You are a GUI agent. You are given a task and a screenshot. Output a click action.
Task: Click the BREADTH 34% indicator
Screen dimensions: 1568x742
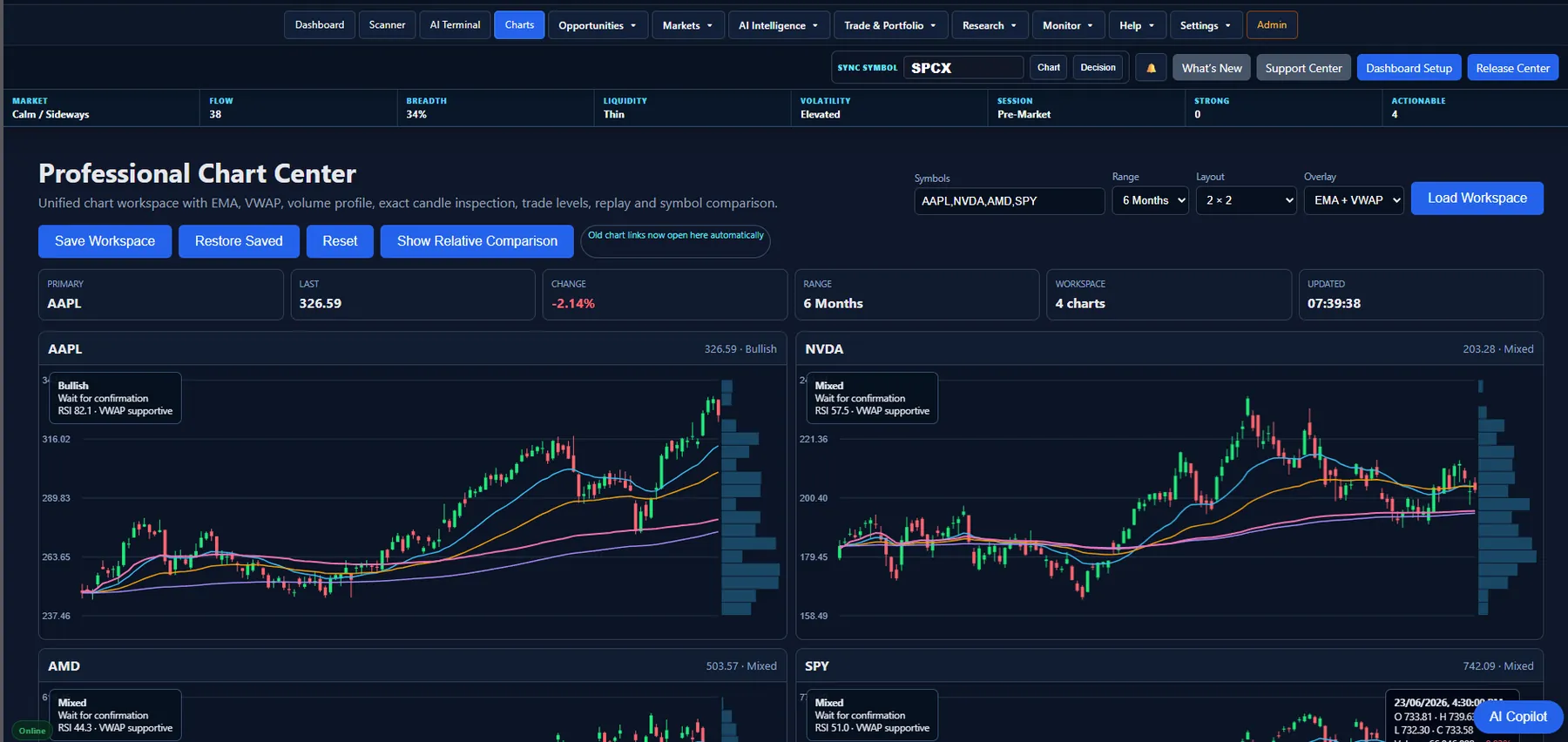click(x=495, y=108)
